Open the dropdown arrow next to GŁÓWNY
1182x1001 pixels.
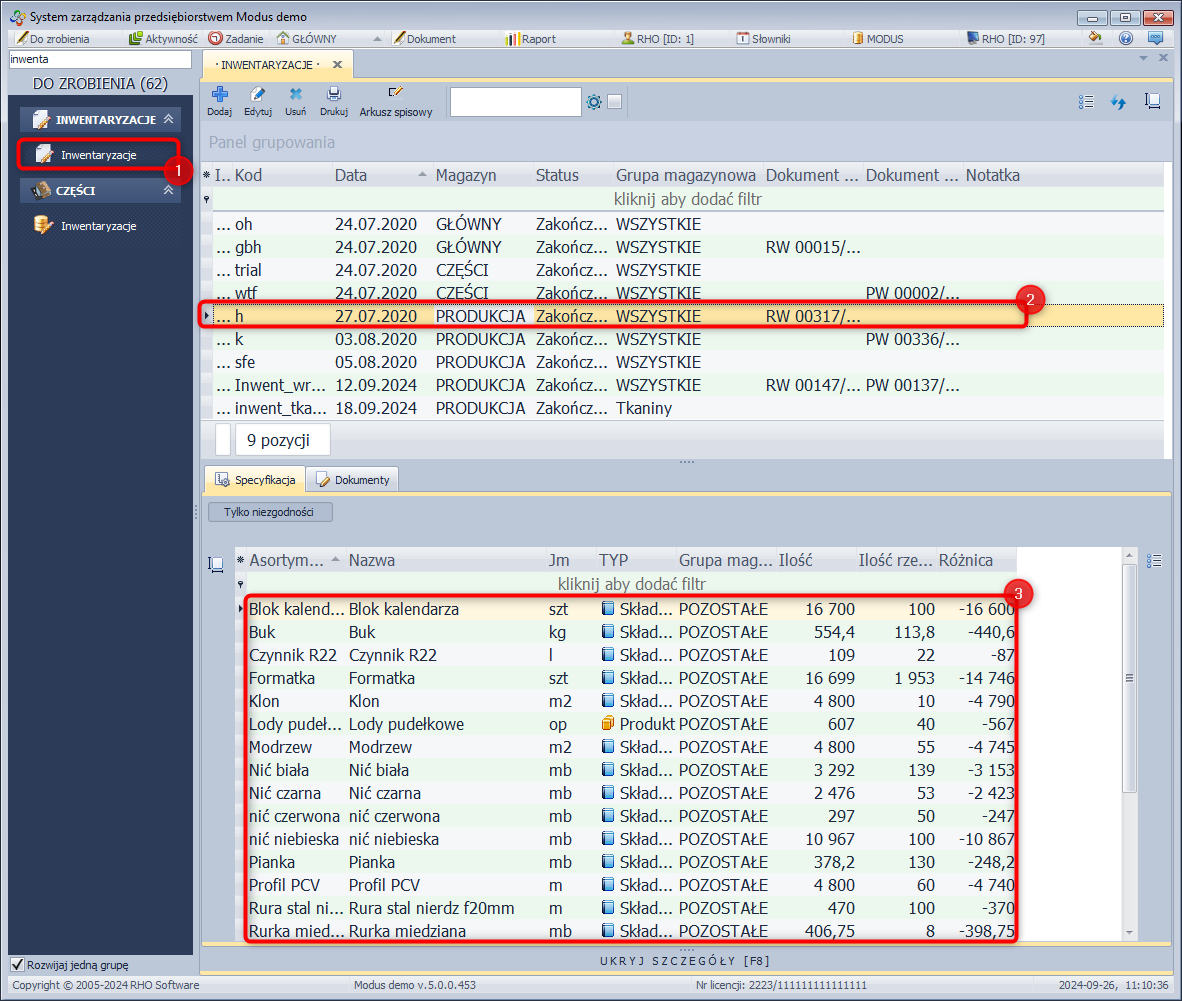[377, 39]
